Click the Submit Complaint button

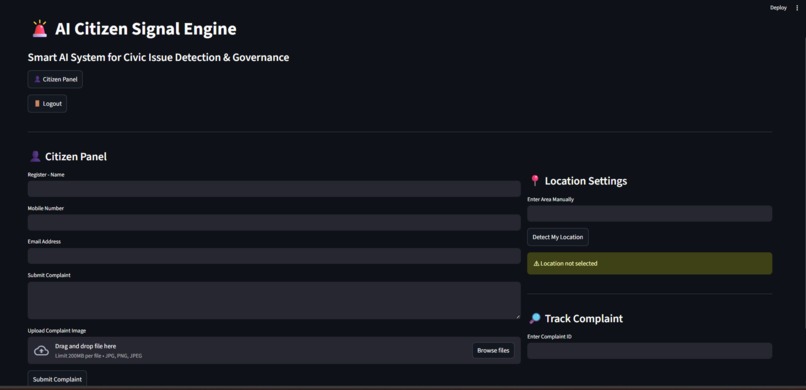point(57,379)
